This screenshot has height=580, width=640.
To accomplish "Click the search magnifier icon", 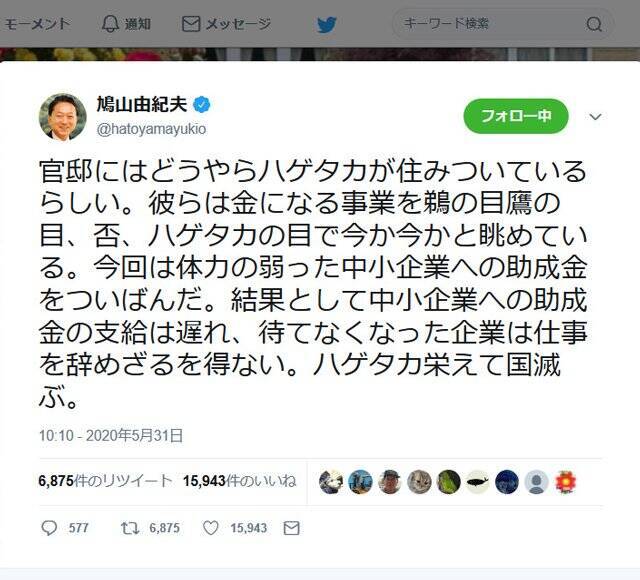I will click(x=594, y=24).
